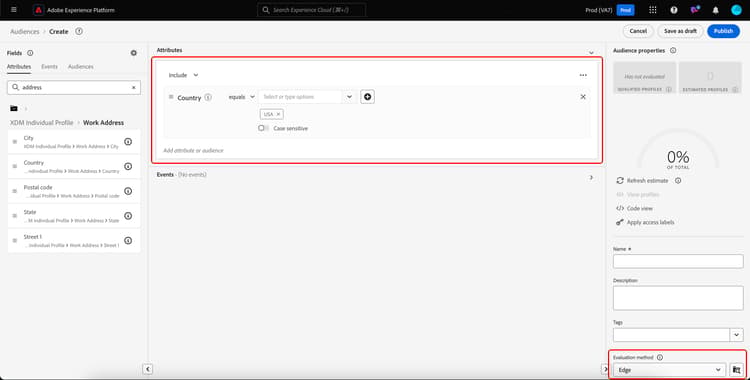This screenshot has height=380, width=750.
Task: Open the hamburger navigation menu
Action: [x=14, y=10]
